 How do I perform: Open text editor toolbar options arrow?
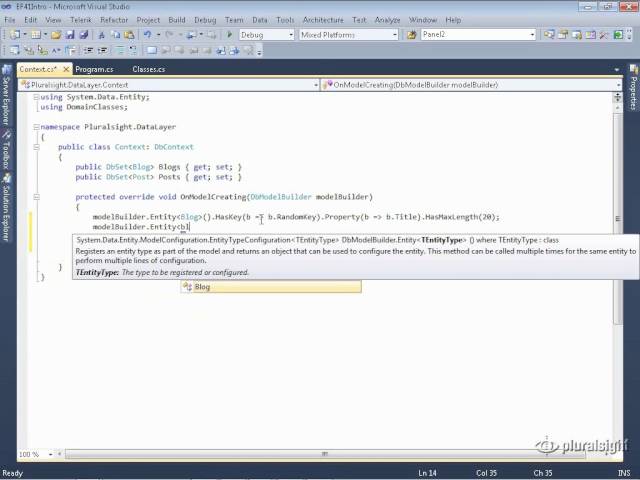click(x=260, y=51)
